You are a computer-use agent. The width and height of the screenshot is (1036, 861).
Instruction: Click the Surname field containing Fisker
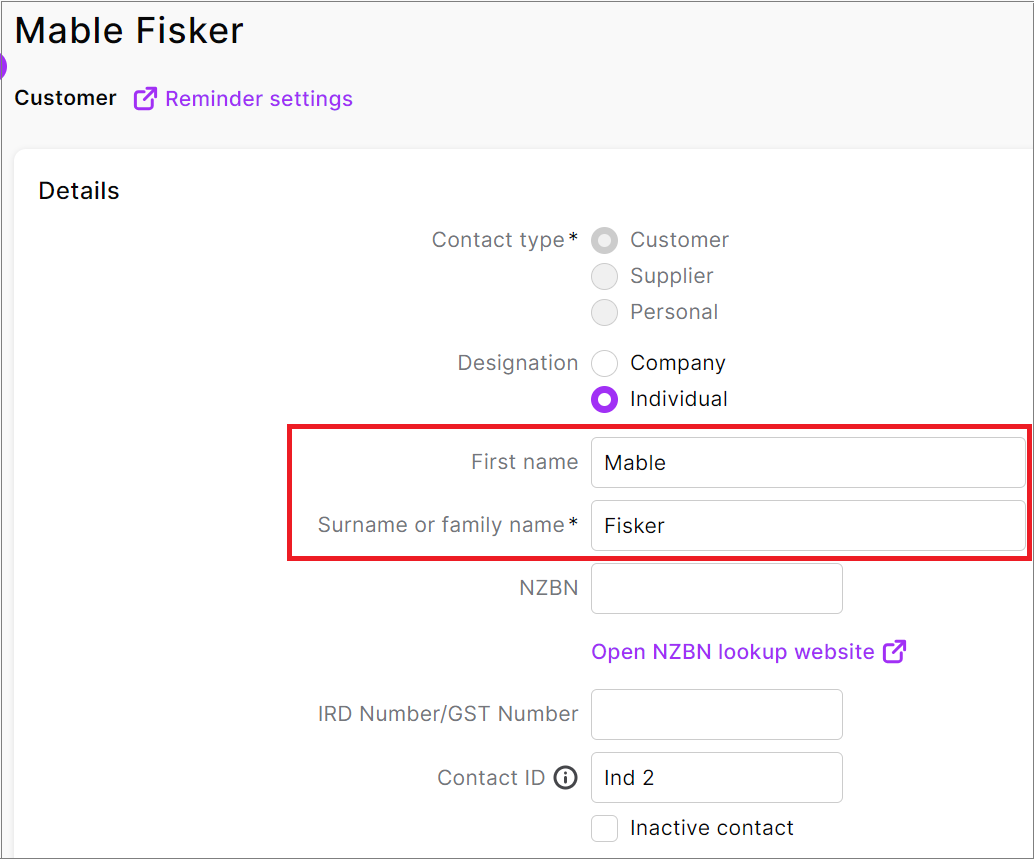click(808, 525)
